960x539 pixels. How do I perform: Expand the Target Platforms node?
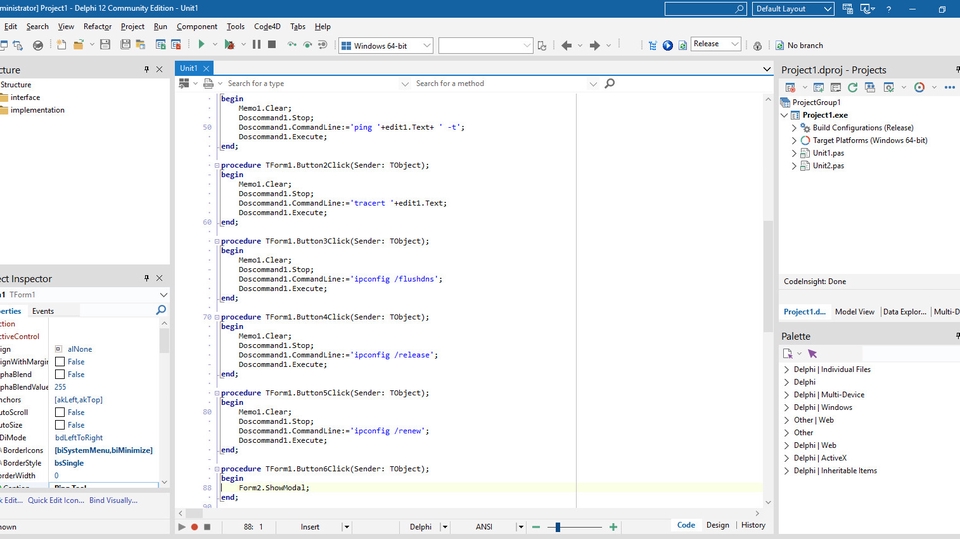coord(794,140)
